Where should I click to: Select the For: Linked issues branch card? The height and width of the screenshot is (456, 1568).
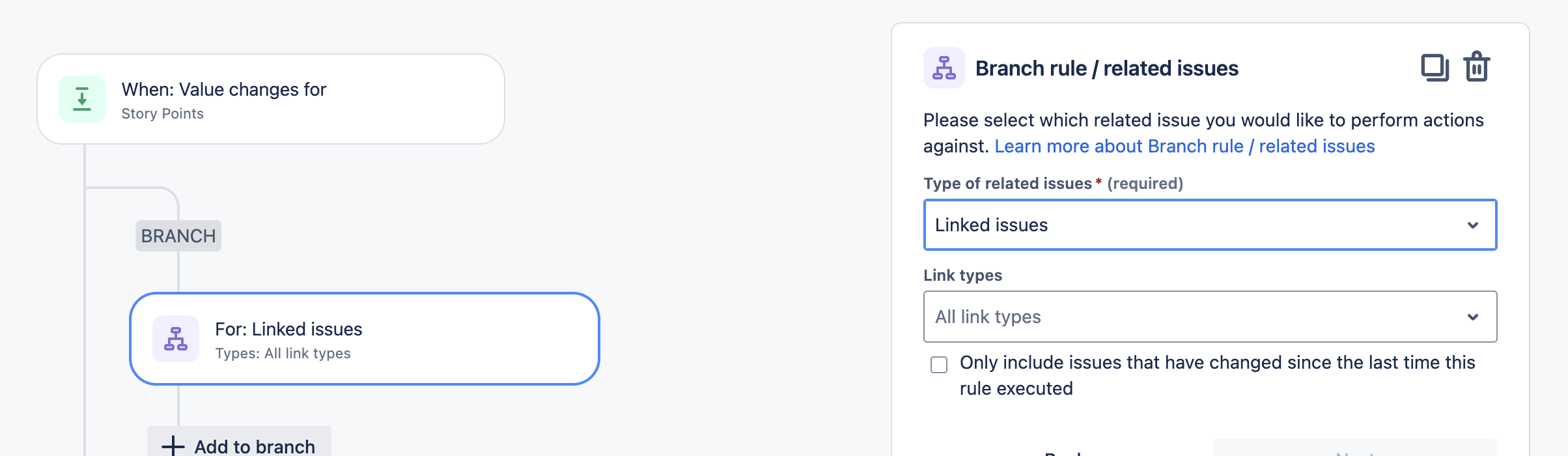pyautogui.click(x=365, y=339)
